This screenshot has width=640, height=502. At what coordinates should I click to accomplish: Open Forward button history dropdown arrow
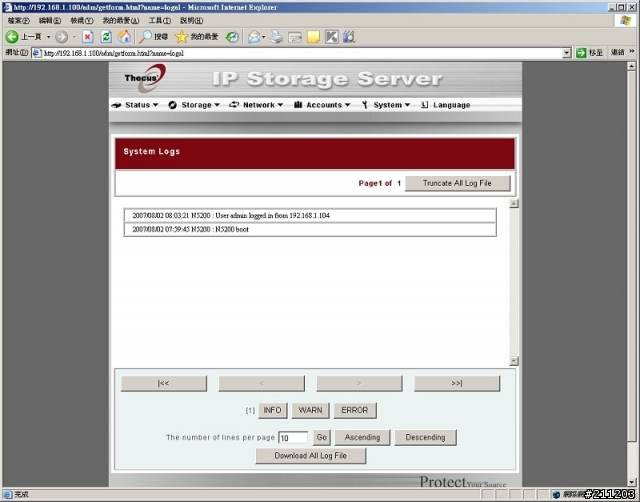(x=74, y=37)
